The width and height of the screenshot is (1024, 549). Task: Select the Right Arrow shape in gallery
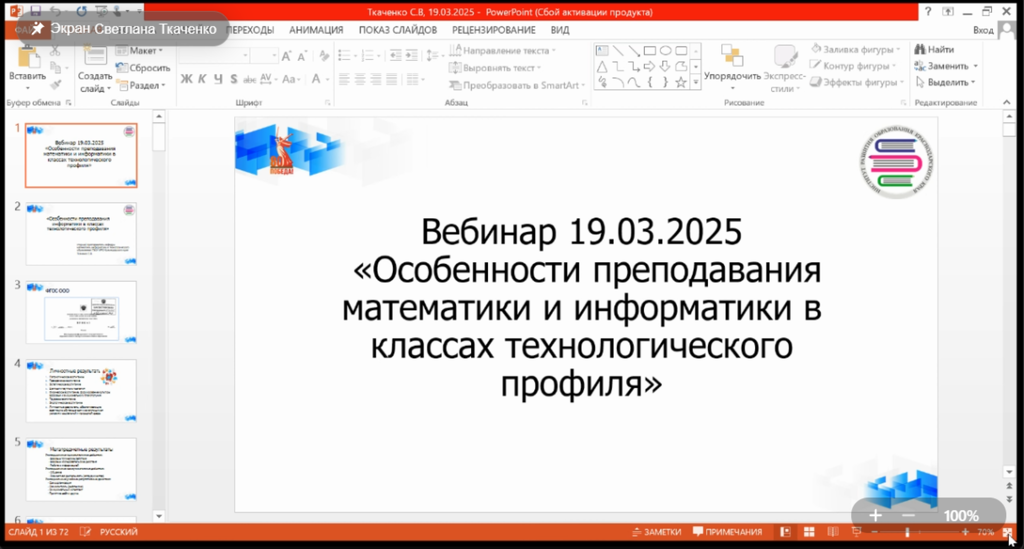pos(650,67)
